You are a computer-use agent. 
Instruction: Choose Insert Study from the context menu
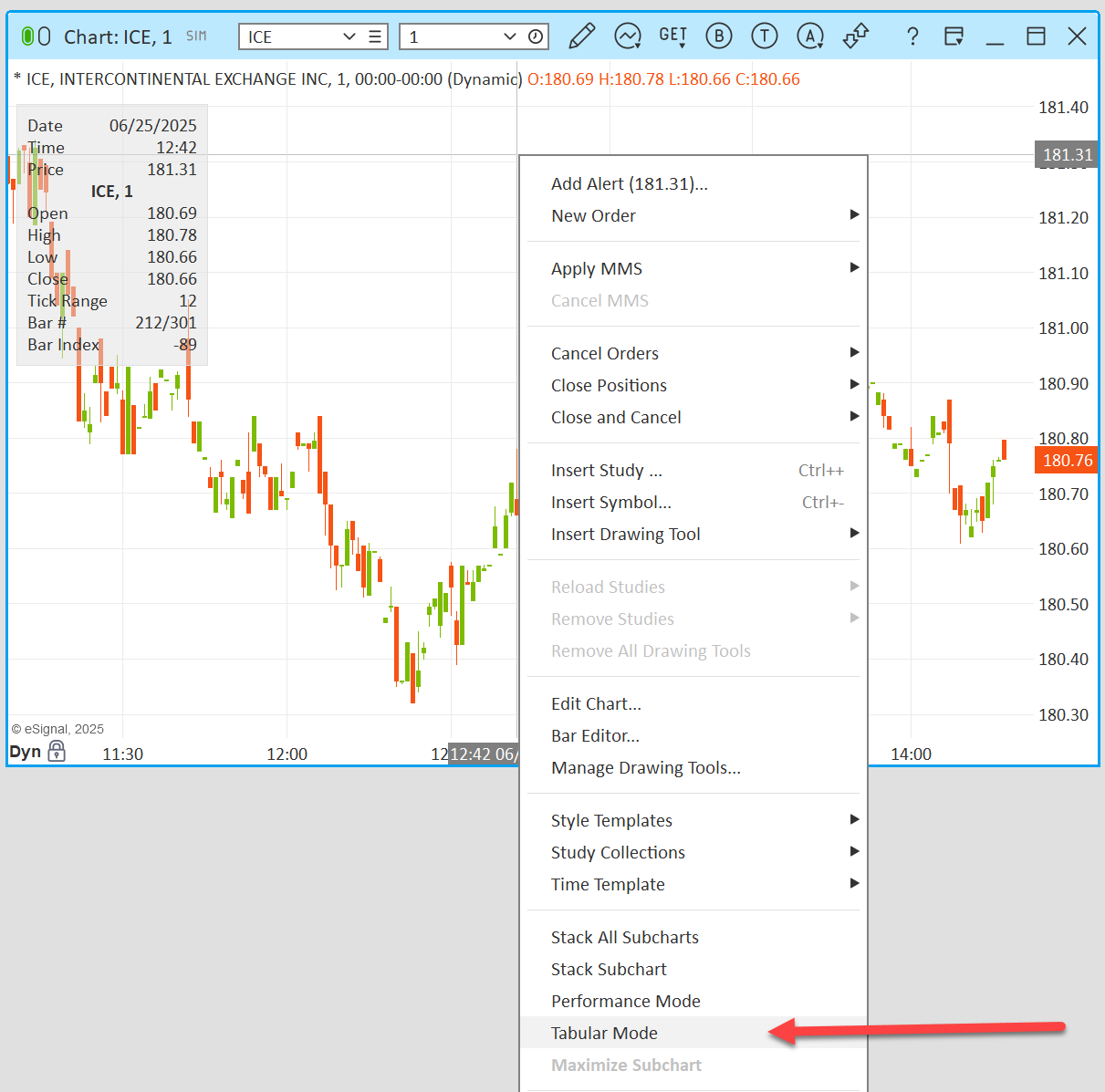693,471
